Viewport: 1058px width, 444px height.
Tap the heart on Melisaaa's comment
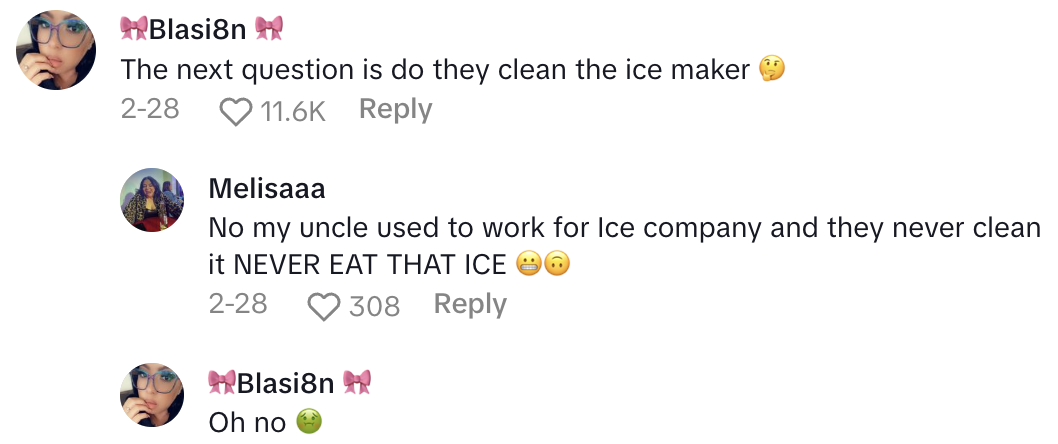(x=324, y=306)
